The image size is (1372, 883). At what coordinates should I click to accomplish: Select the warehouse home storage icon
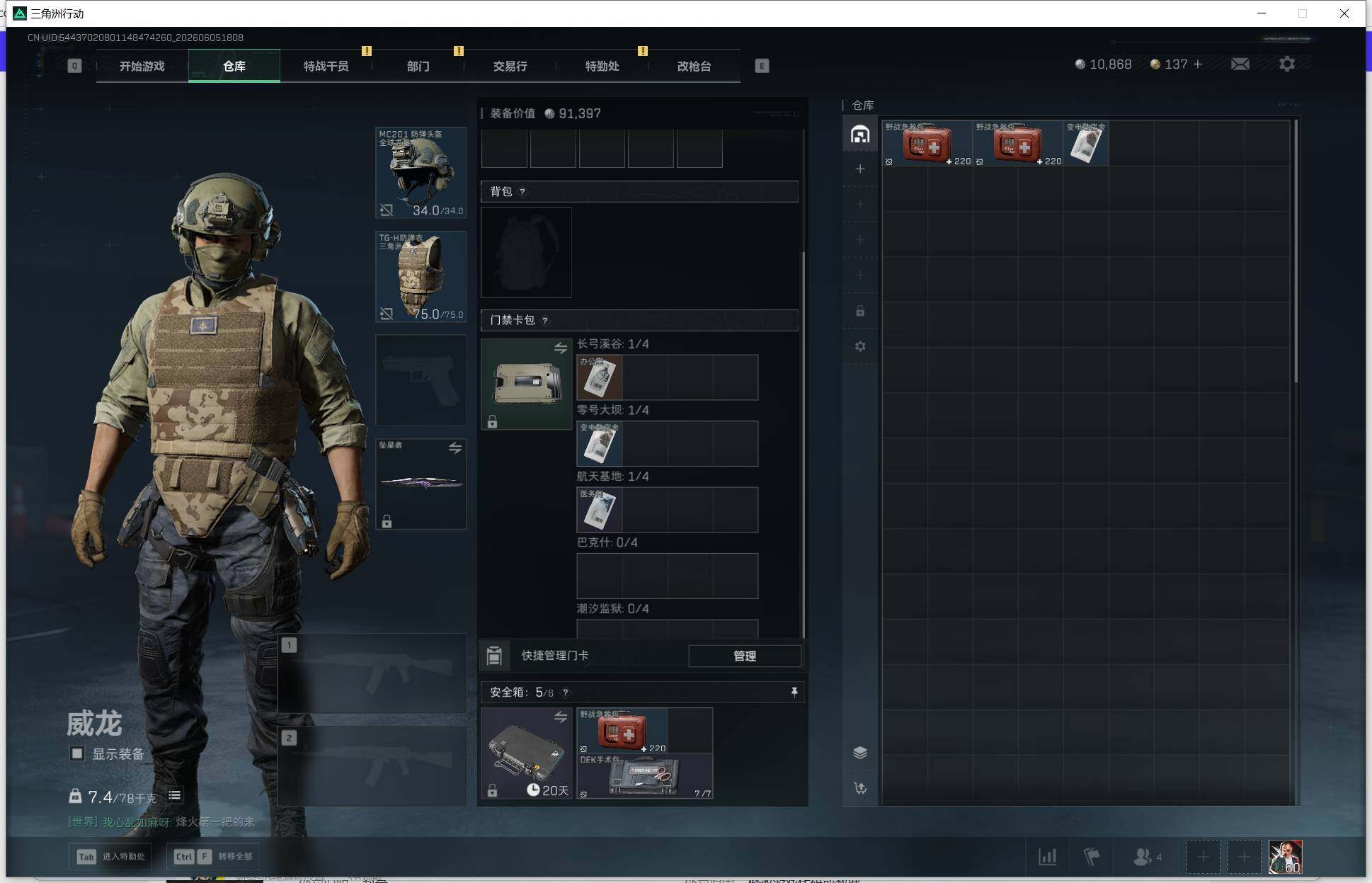pyautogui.click(x=860, y=135)
